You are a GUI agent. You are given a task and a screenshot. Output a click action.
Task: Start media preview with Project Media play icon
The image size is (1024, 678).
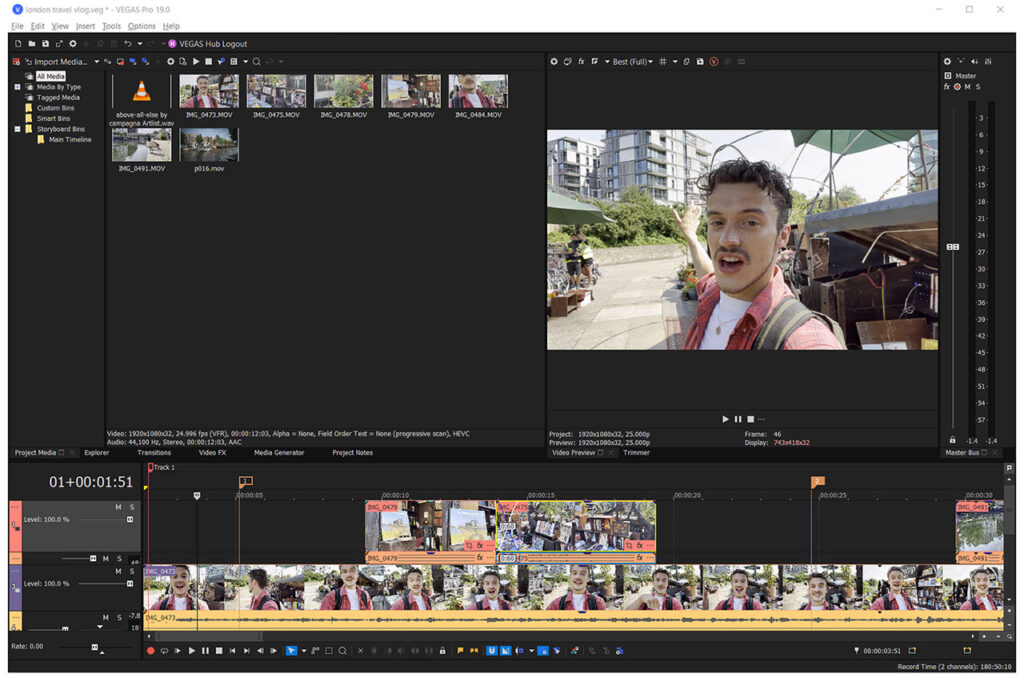pyautogui.click(x=196, y=61)
